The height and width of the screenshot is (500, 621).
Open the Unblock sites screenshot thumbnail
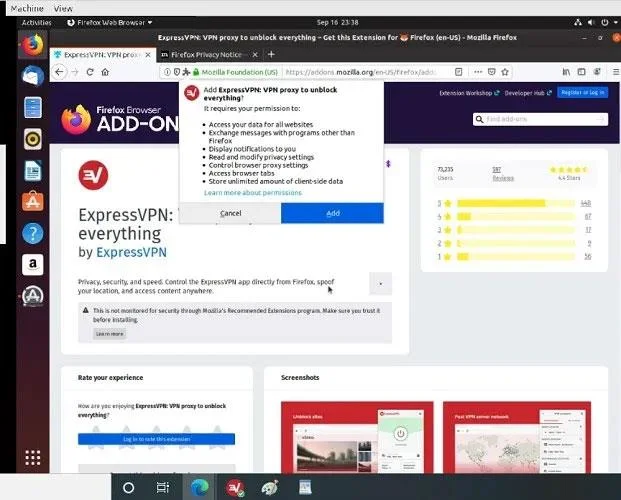point(357,437)
